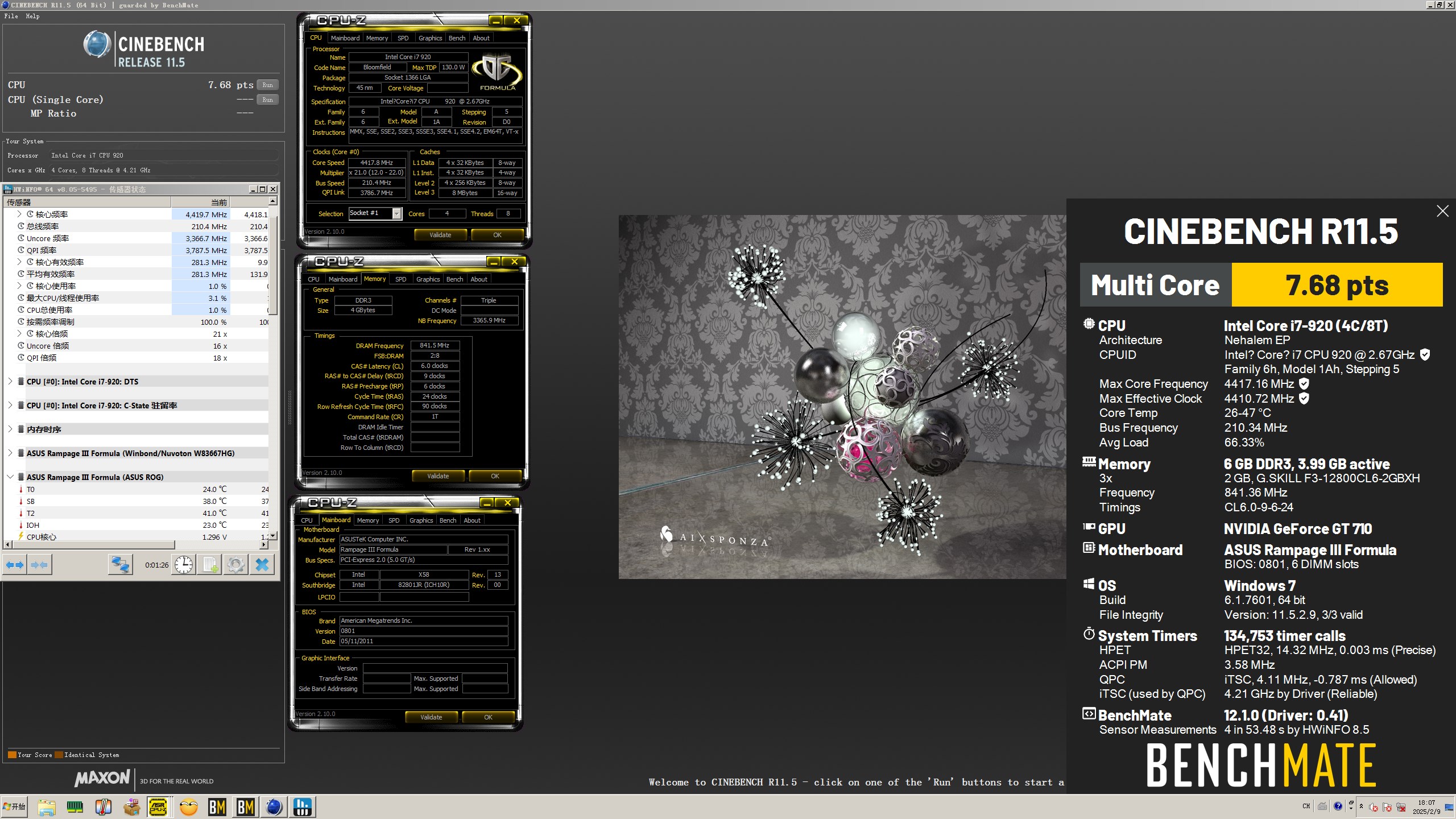
Task: Open Cinebench Help menu
Action: [x=32, y=16]
